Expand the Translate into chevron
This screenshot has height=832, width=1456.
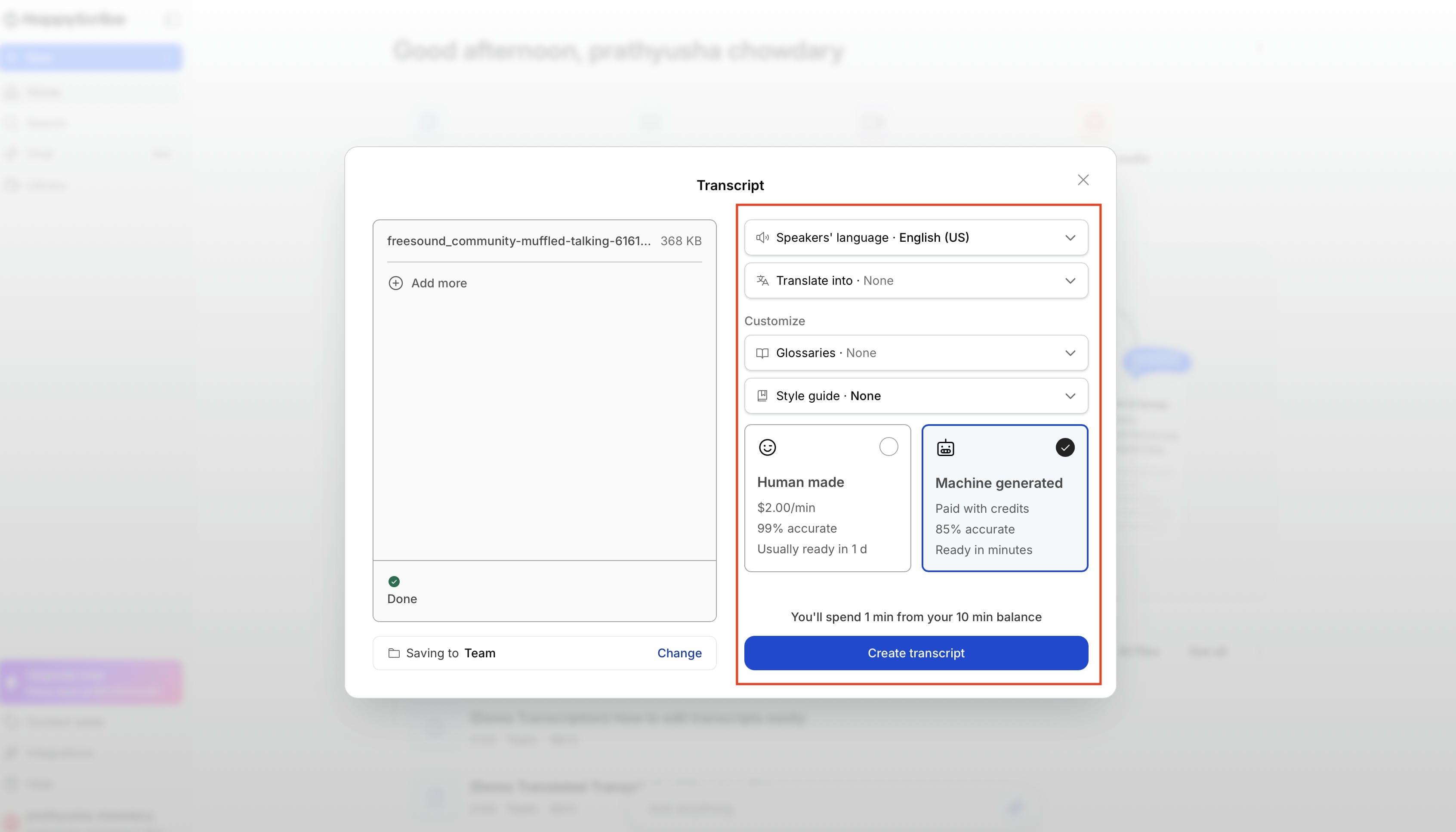(x=1070, y=280)
